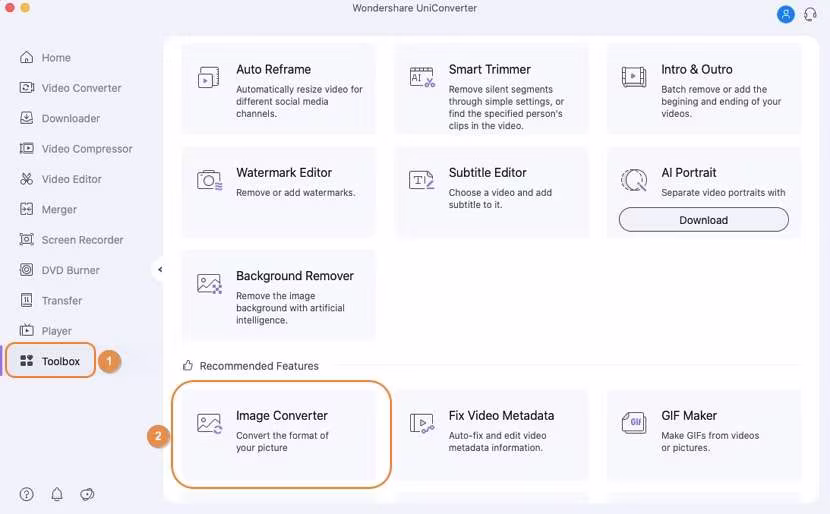The width and height of the screenshot is (830, 514).
Task: Click 'Choose a video and add subtitle' description
Action: click(500, 199)
